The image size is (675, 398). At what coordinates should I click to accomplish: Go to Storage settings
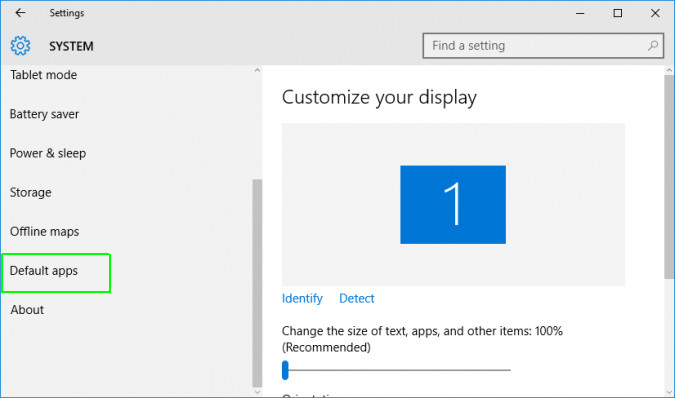click(31, 192)
